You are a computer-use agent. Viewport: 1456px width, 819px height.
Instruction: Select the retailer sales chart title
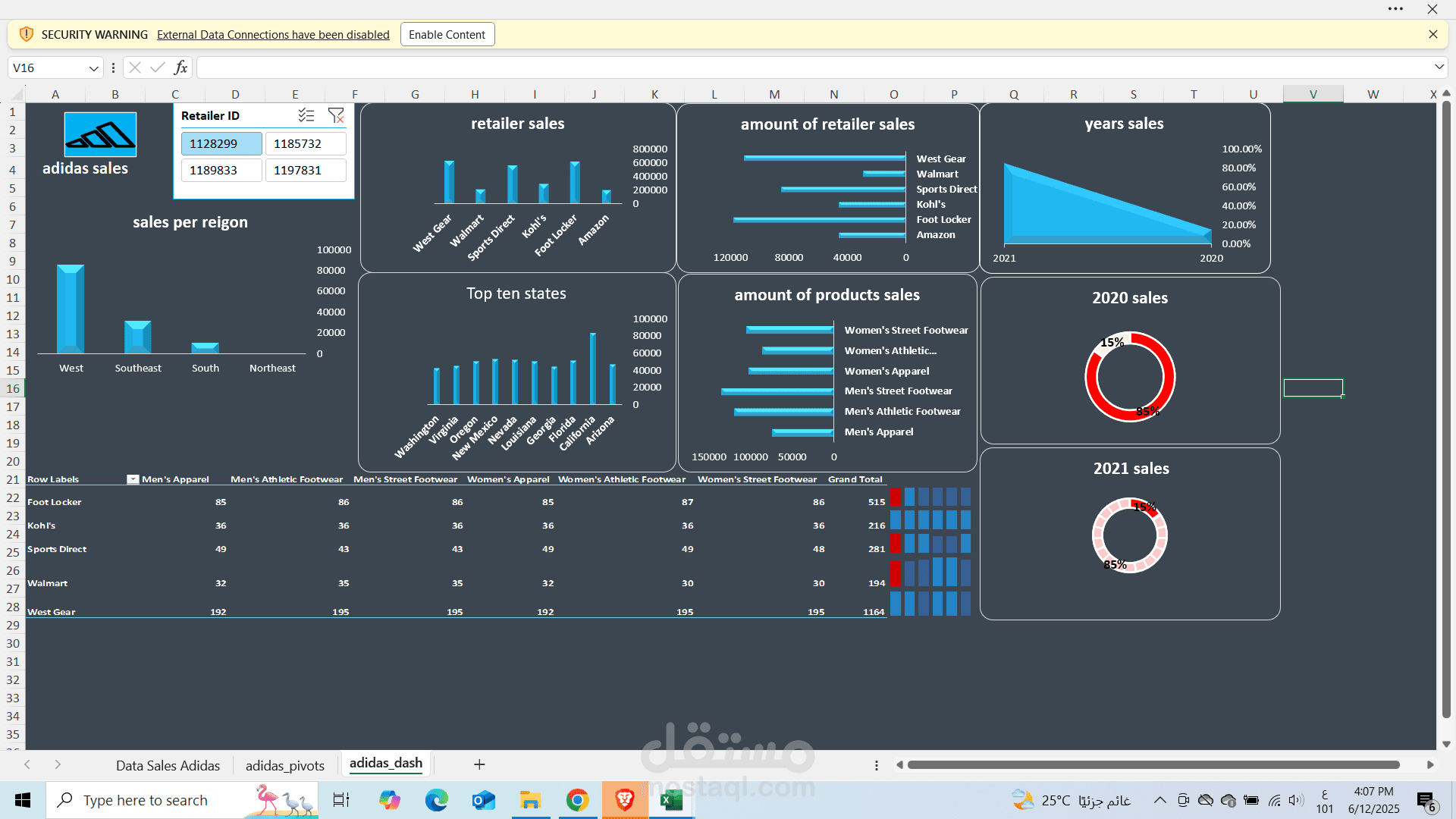517,124
